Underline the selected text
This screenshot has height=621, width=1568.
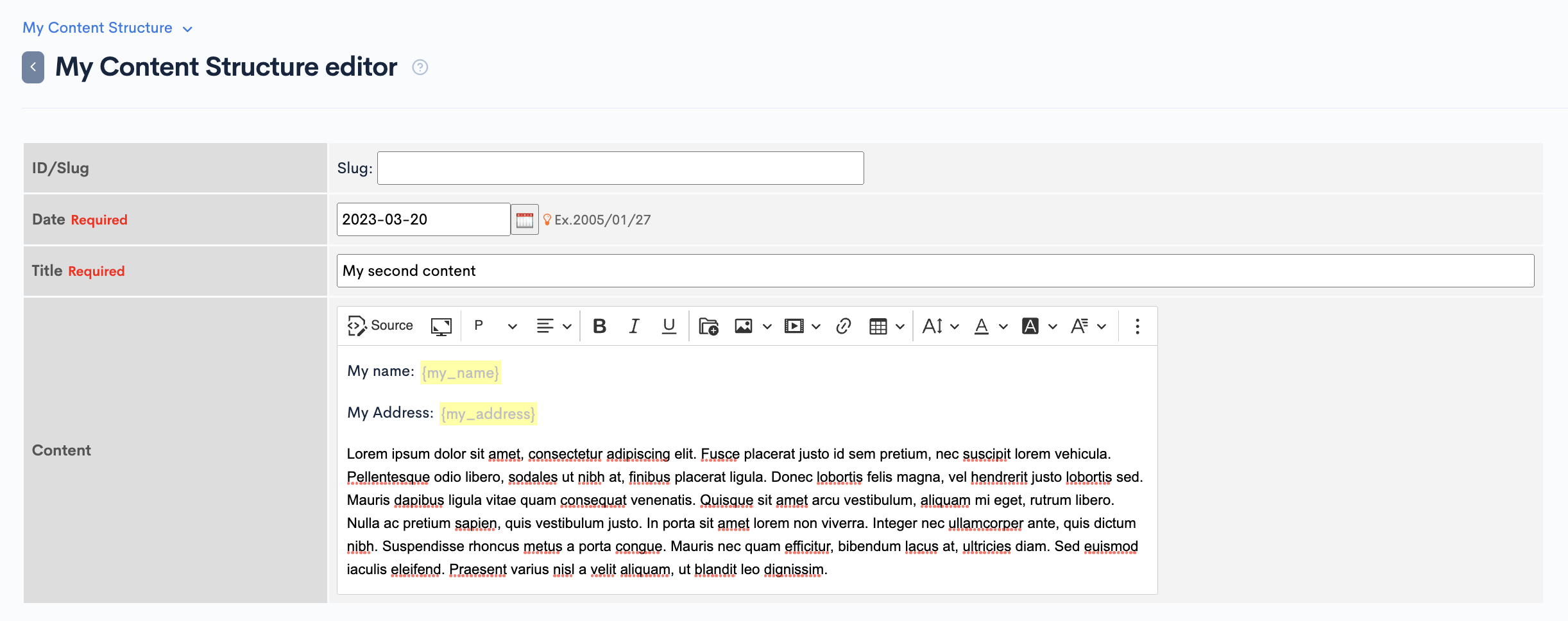668,326
